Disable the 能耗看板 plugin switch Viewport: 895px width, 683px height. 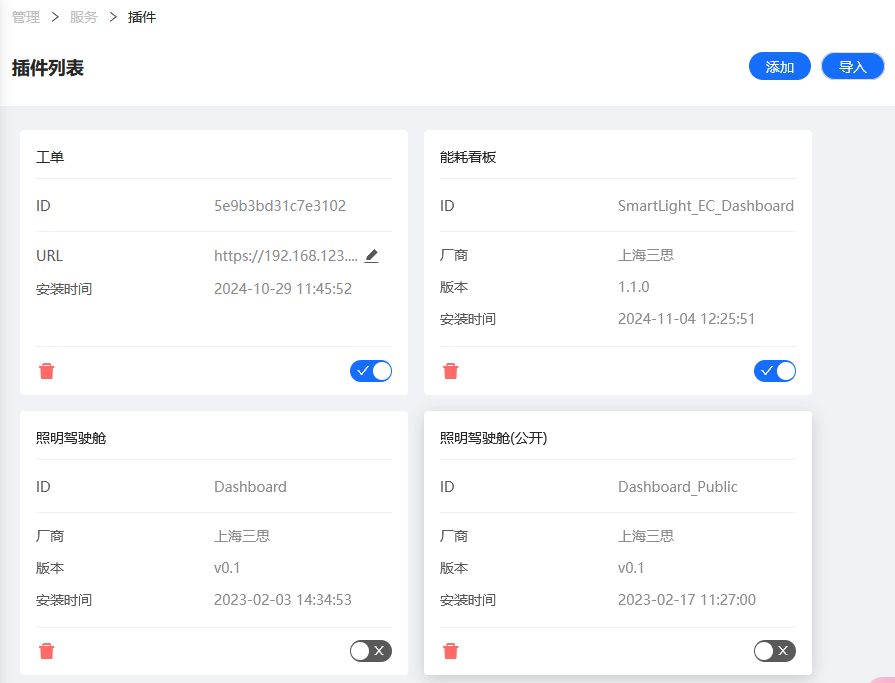775,371
